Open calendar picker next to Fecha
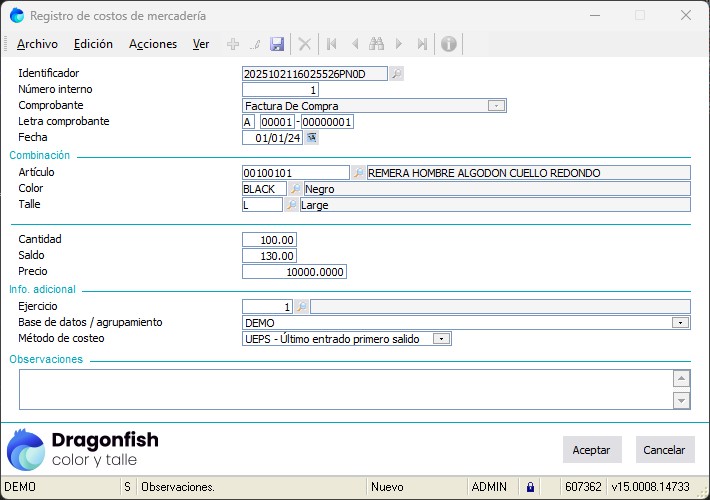This screenshot has width=710, height=500. tap(311, 138)
